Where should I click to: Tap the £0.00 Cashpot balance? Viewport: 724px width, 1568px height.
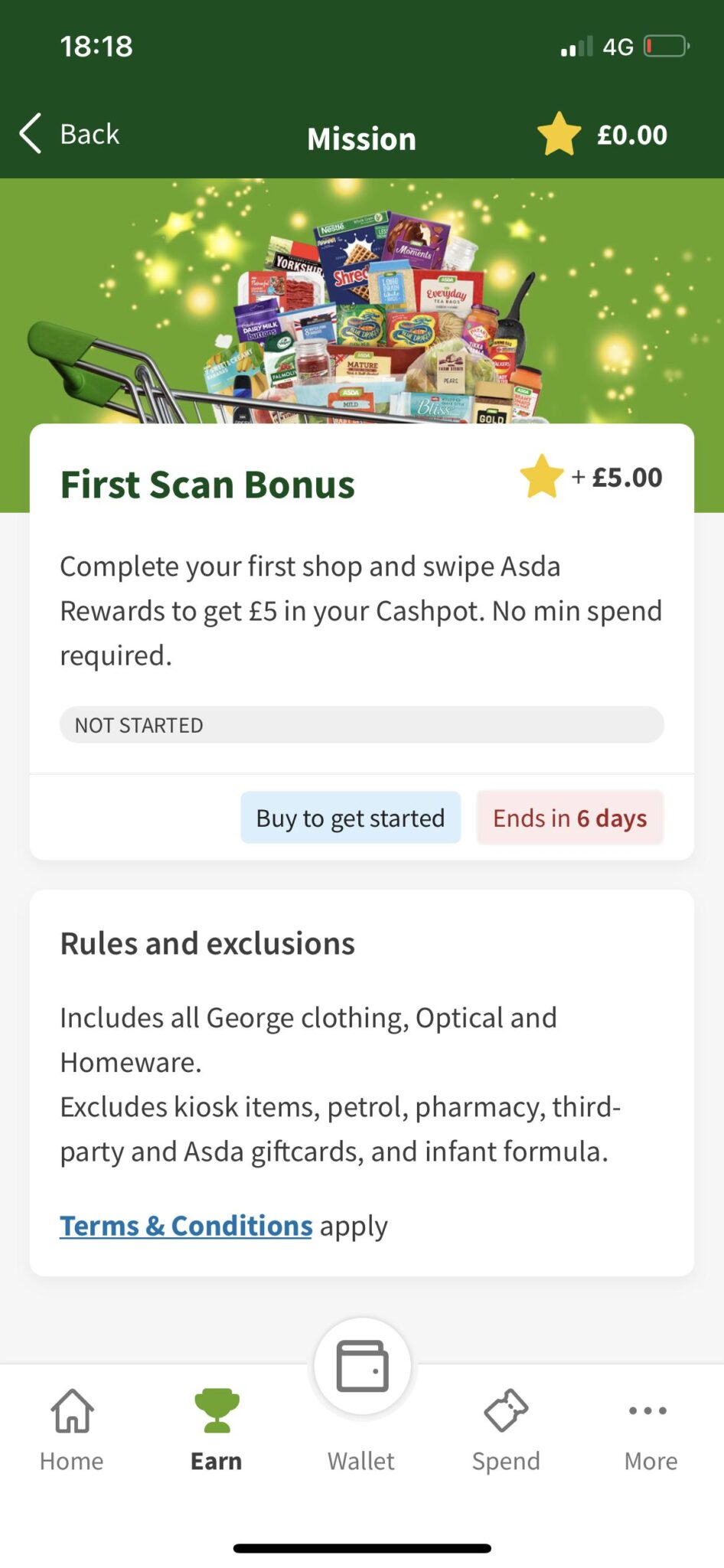632,135
